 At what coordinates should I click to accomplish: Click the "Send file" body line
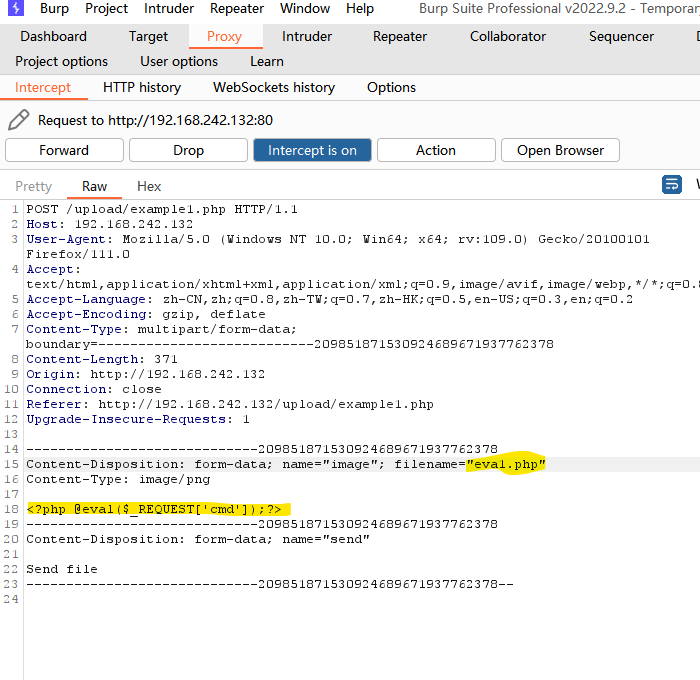[62, 569]
